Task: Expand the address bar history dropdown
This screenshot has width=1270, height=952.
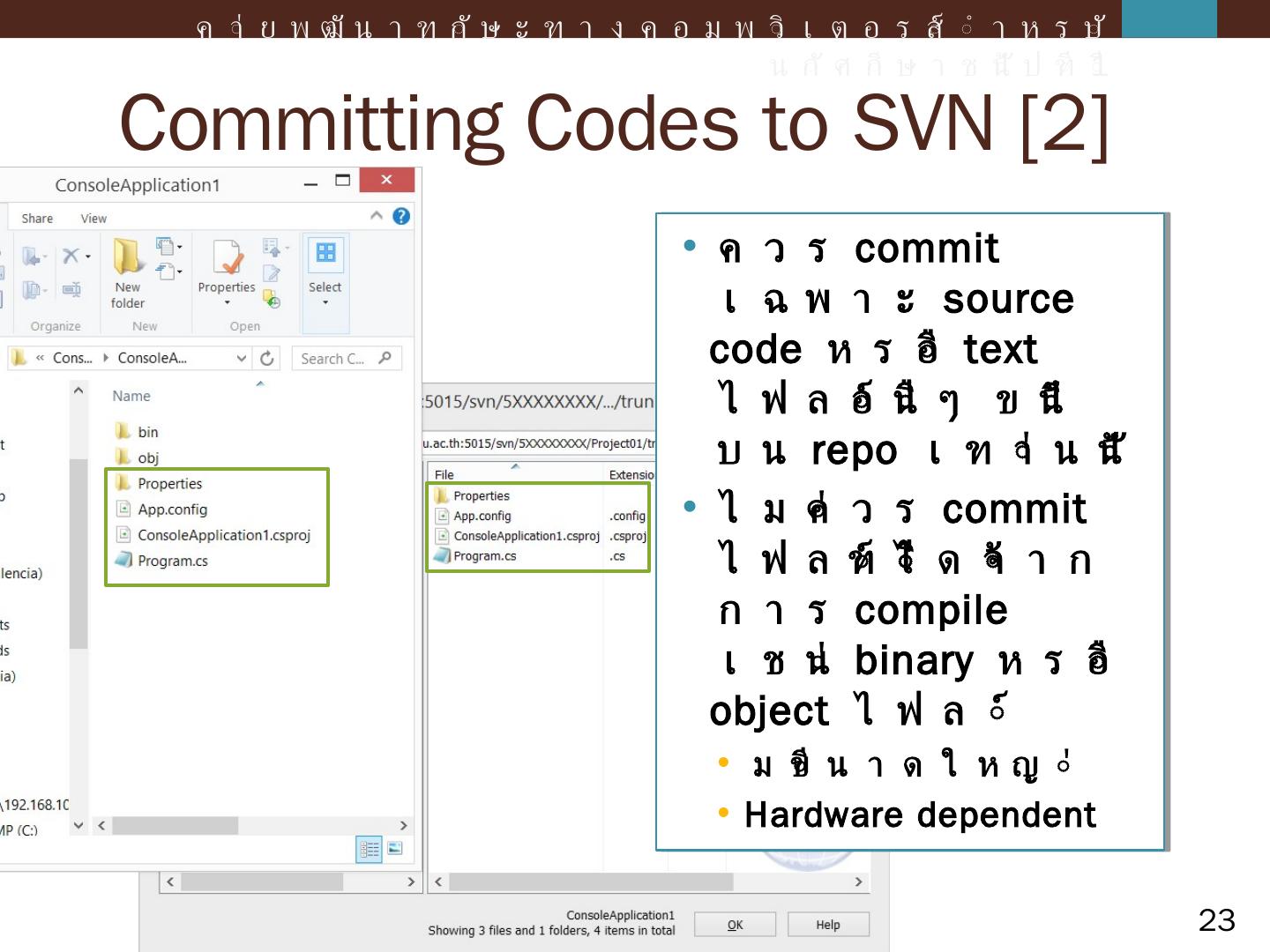Action: [242, 358]
